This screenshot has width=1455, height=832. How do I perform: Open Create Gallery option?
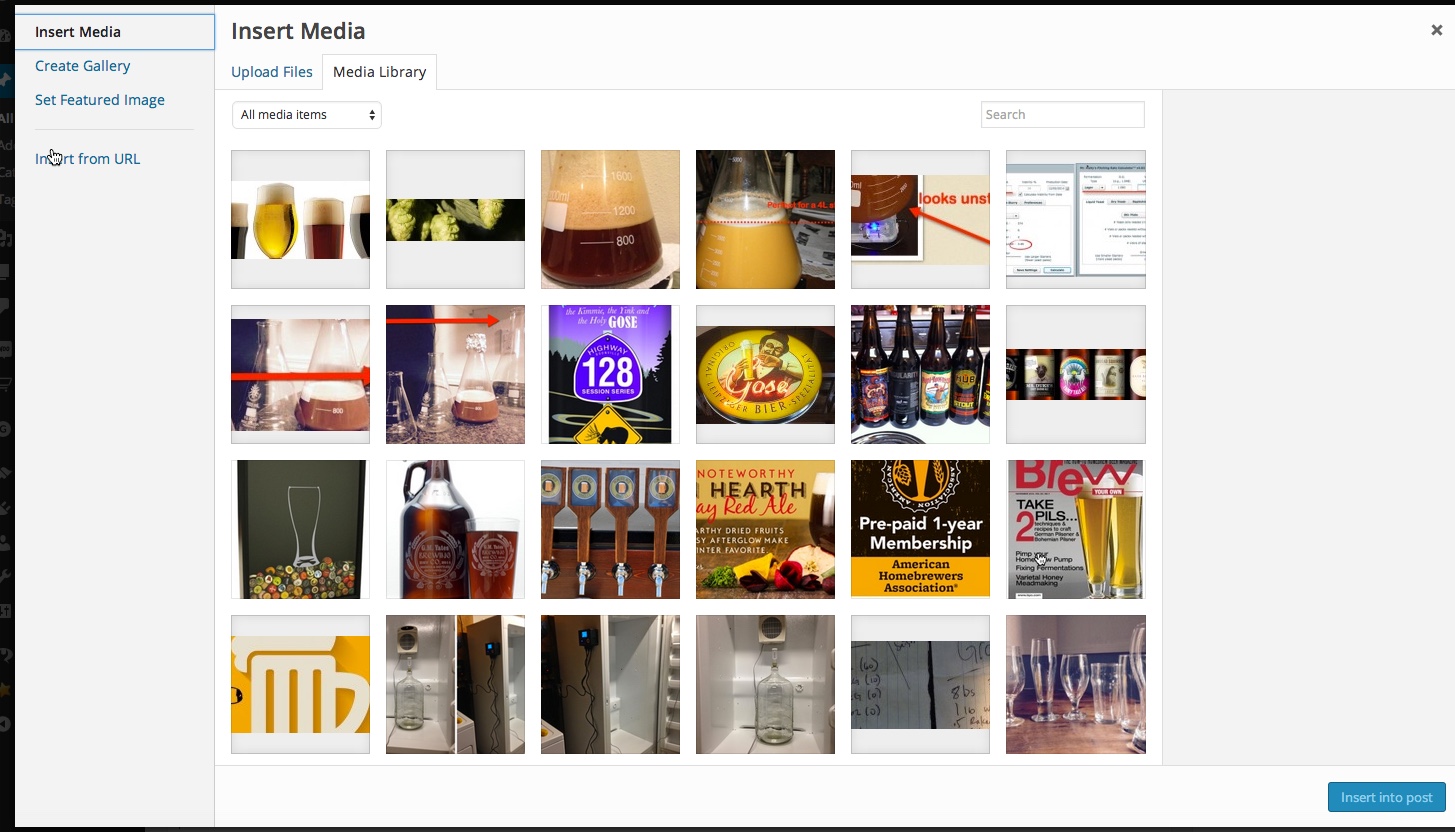[x=83, y=66]
